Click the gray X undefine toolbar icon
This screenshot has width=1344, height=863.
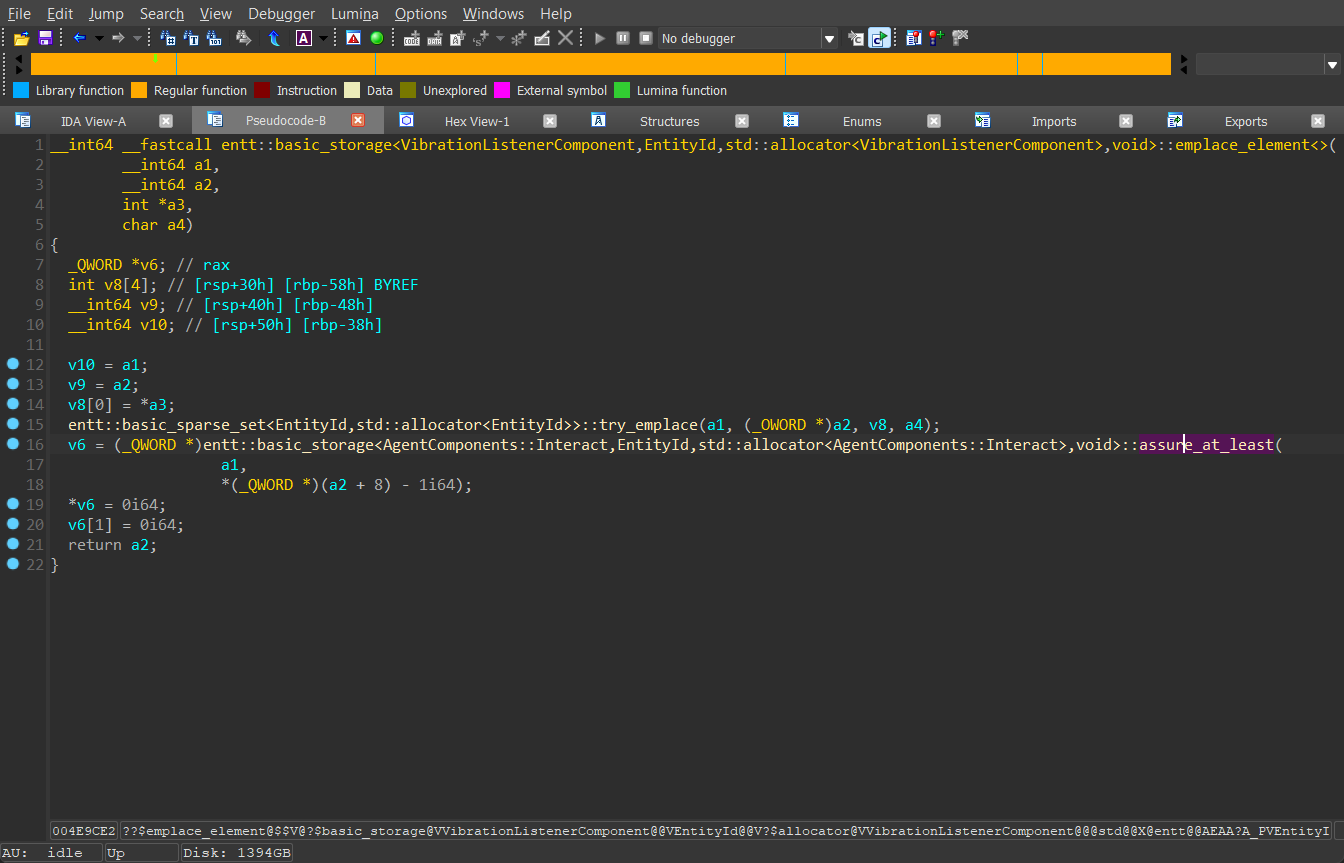[x=566, y=38]
